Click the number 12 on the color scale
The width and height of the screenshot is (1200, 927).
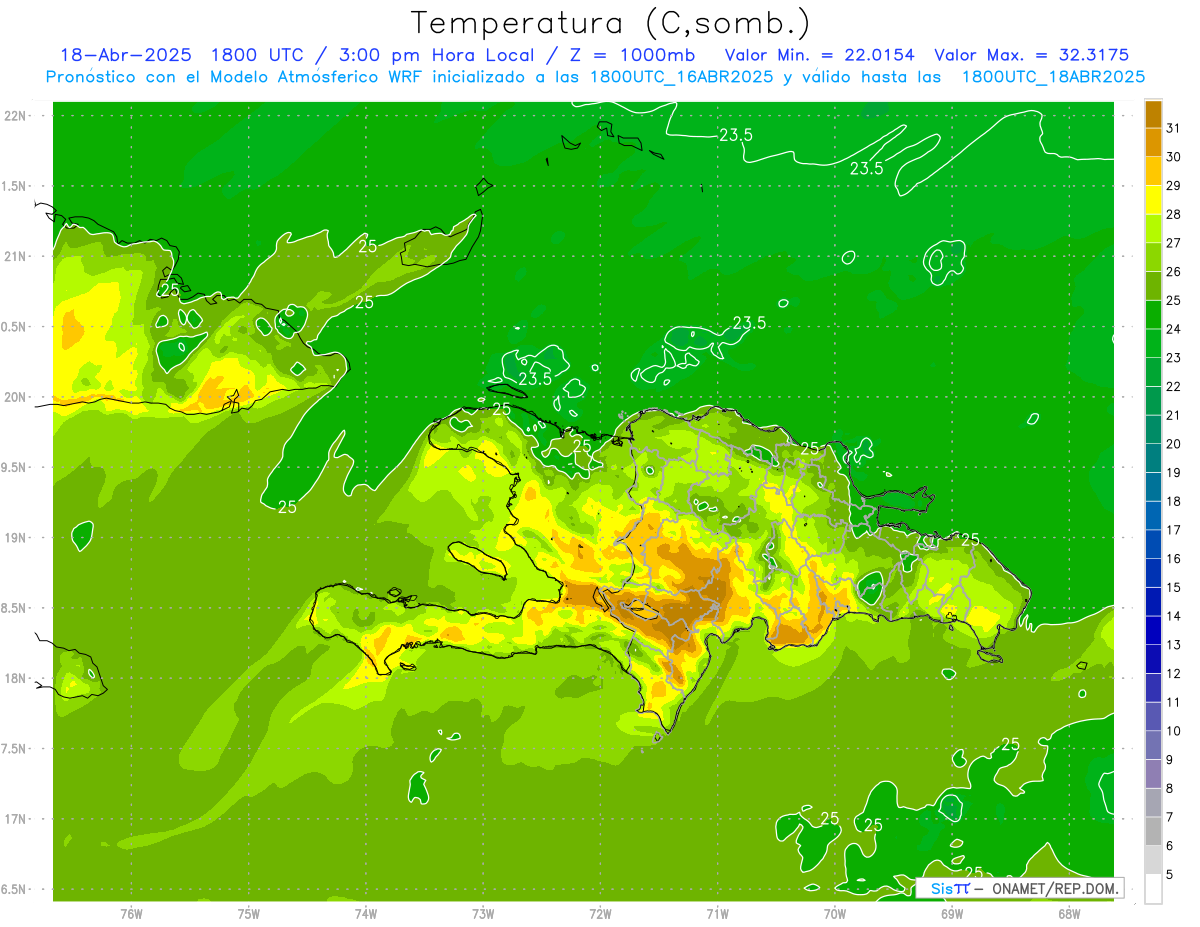(1174, 673)
